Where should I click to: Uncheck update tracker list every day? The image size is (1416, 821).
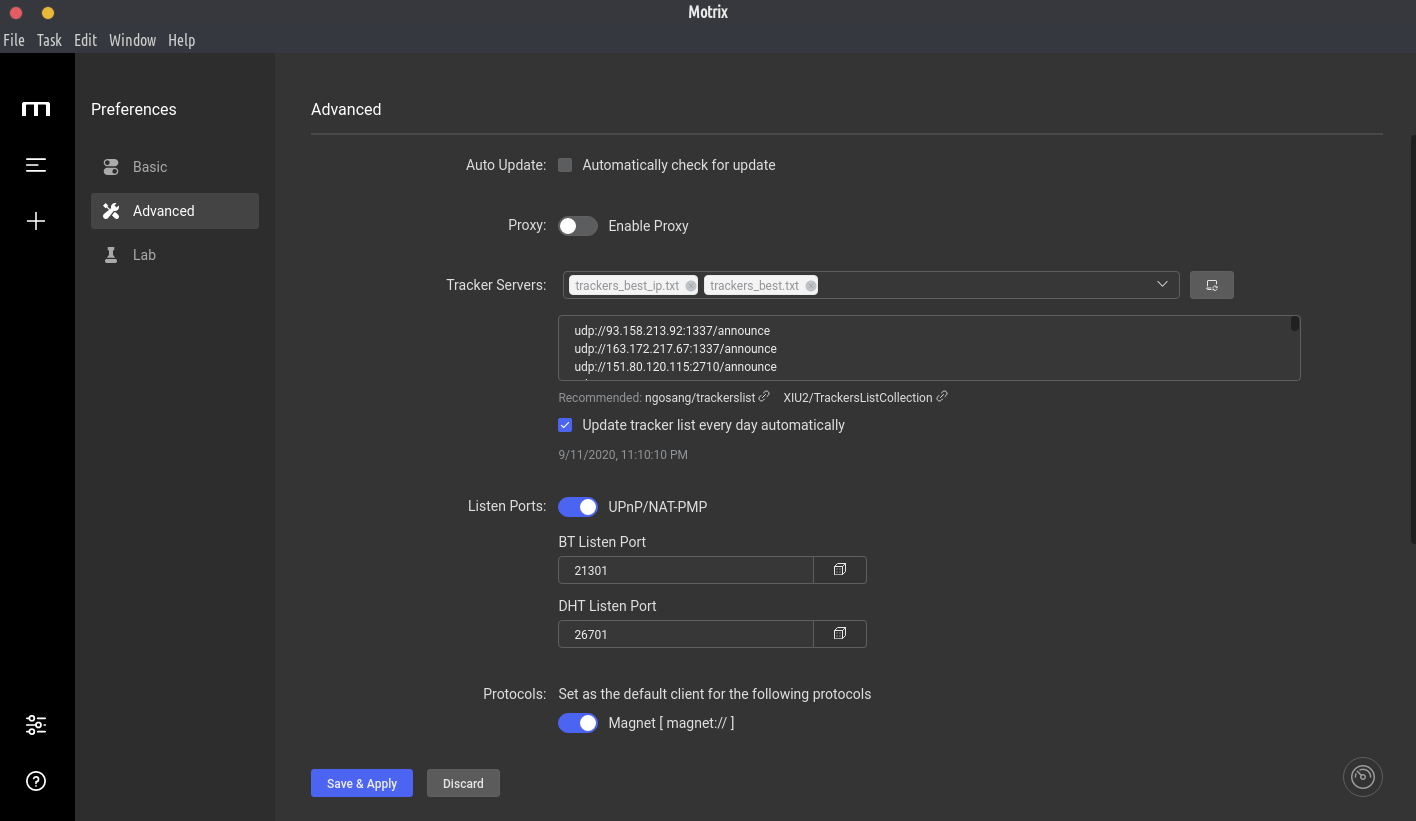click(565, 425)
